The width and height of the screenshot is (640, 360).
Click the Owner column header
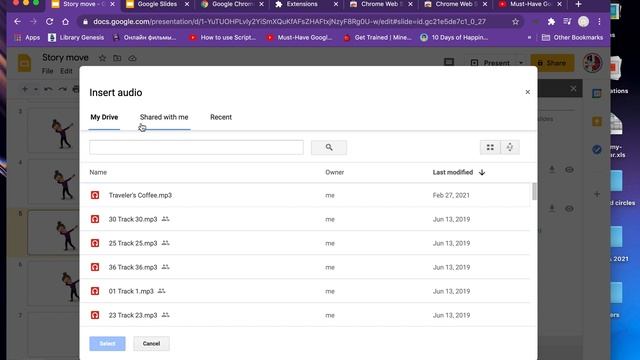pyautogui.click(x=334, y=172)
